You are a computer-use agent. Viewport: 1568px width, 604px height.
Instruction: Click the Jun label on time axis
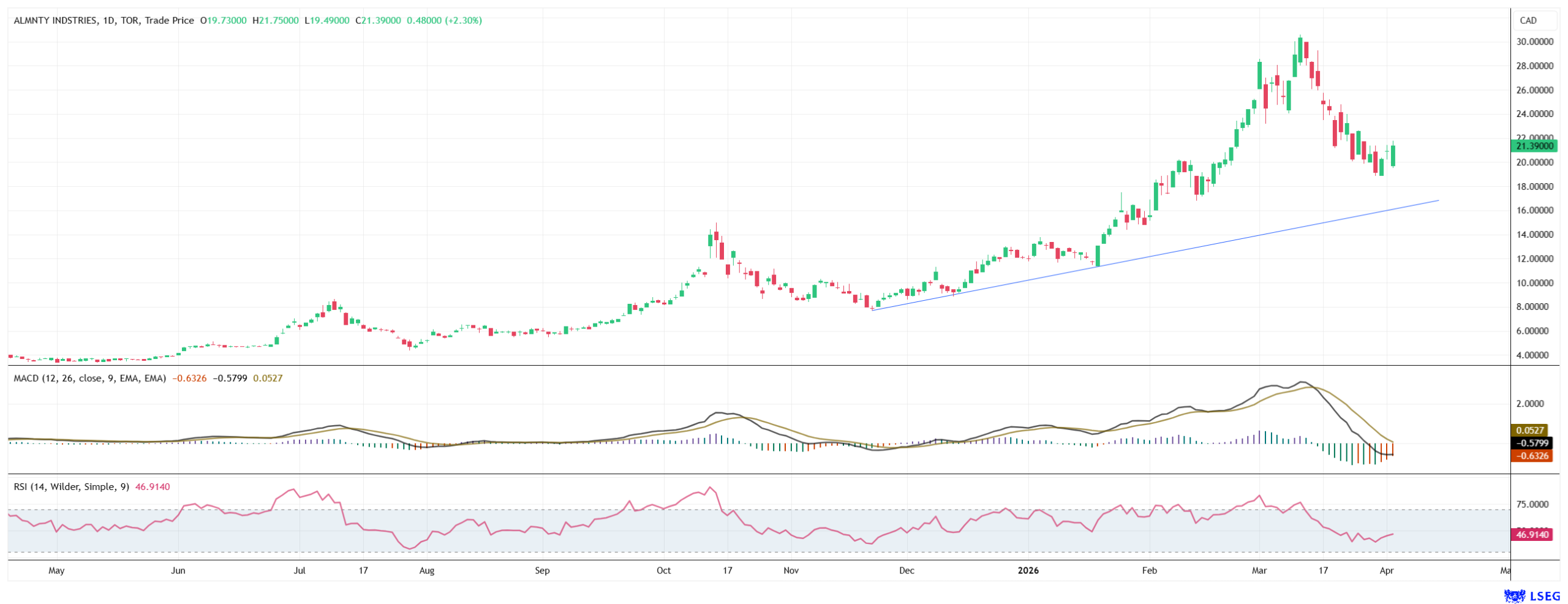pos(178,570)
